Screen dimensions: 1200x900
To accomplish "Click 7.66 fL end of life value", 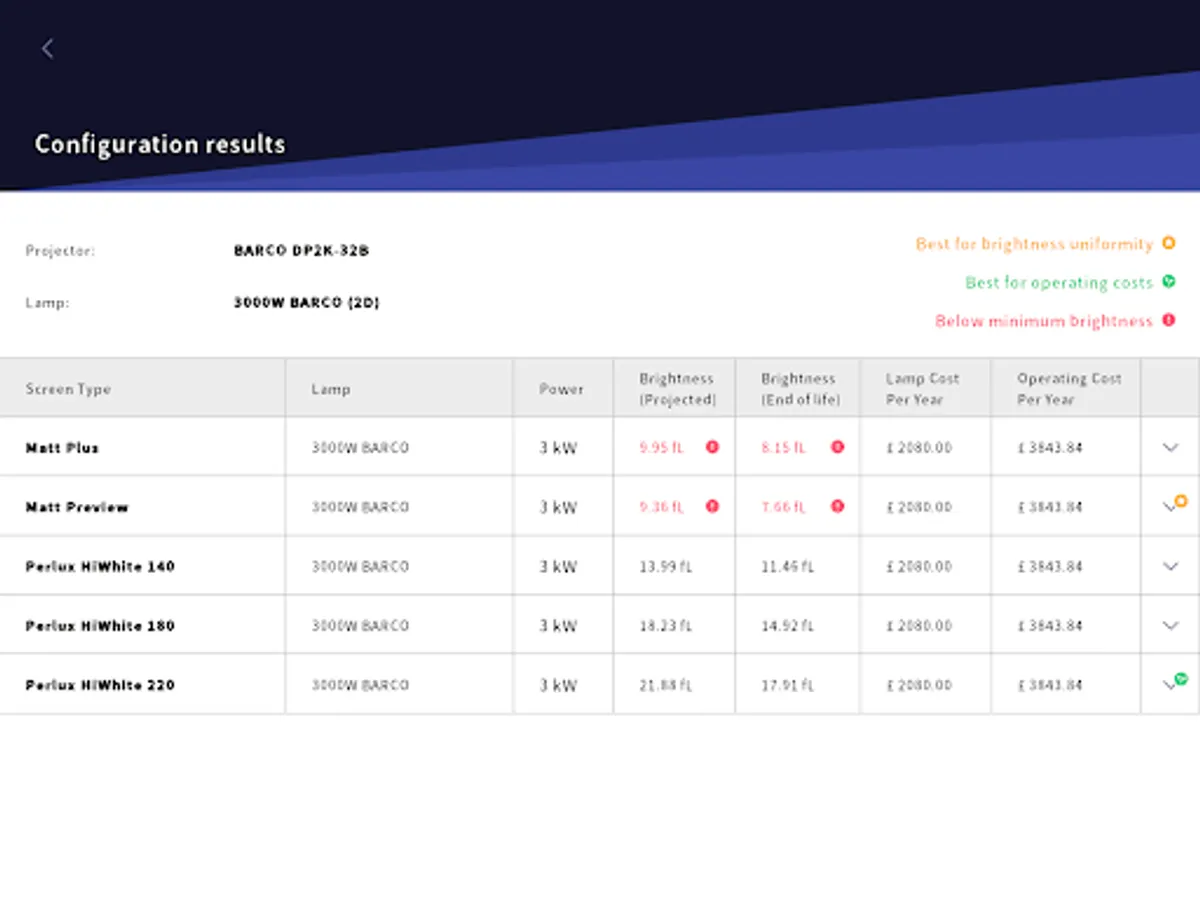I will click(x=783, y=507).
